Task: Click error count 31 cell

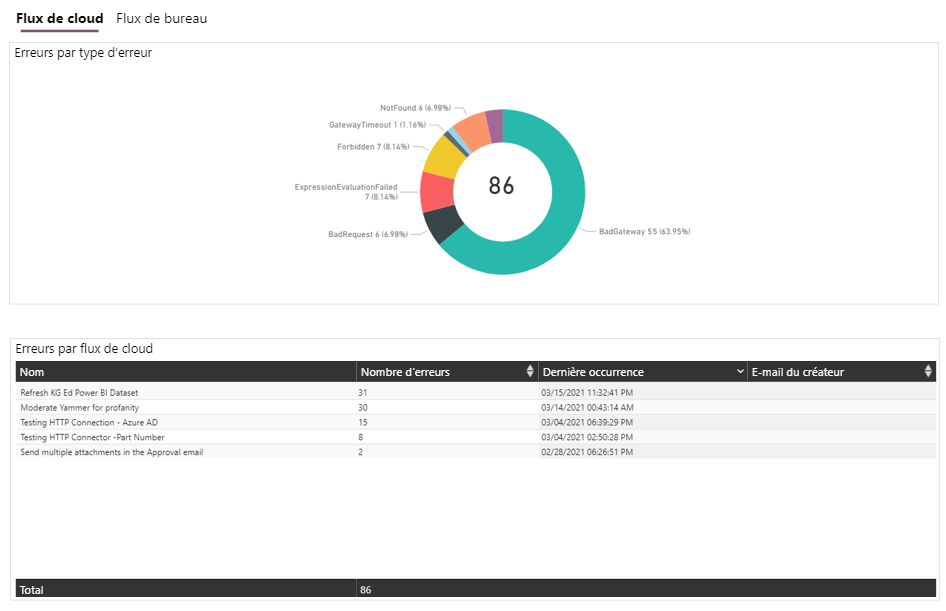Action: tap(363, 393)
